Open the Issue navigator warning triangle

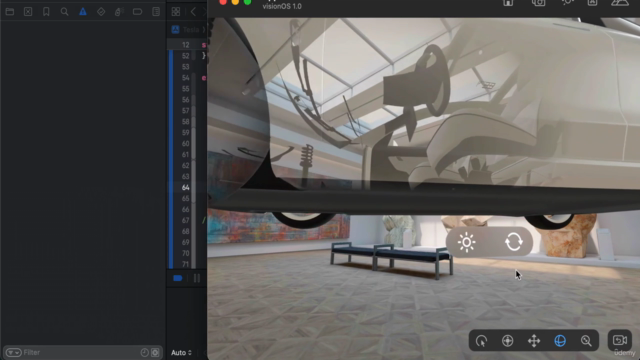click(x=83, y=11)
